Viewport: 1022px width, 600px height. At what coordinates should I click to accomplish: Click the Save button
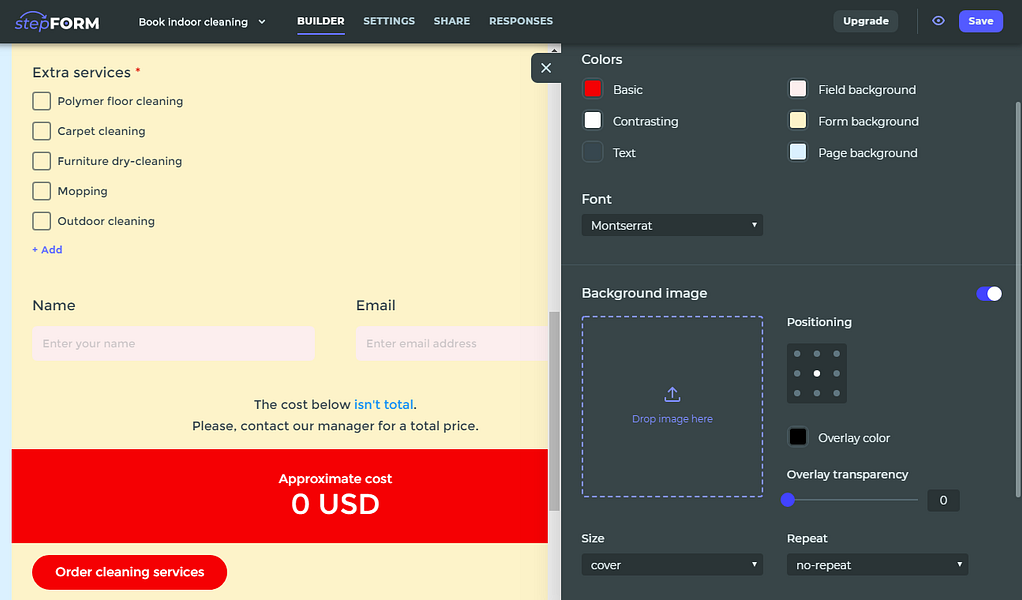pyautogui.click(x=980, y=21)
